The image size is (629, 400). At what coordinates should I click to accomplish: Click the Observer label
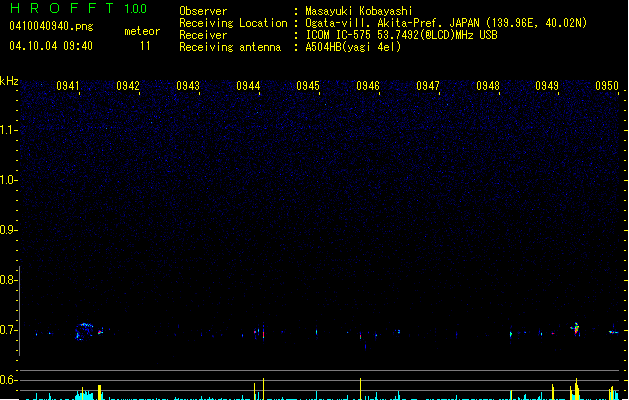[x=203, y=11]
